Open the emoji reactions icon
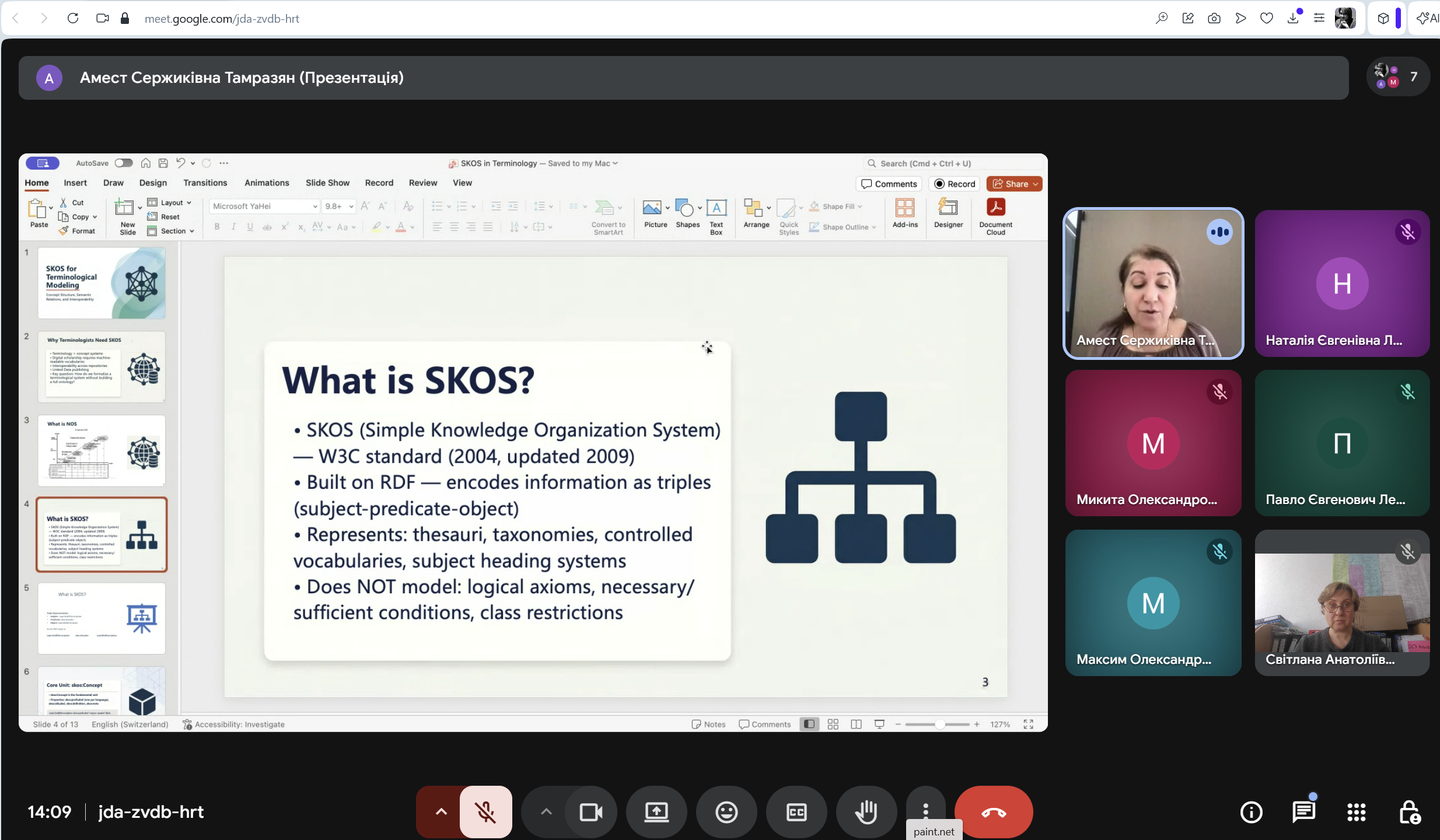The width and height of the screenshot is (1440, 840). (726, 811)
